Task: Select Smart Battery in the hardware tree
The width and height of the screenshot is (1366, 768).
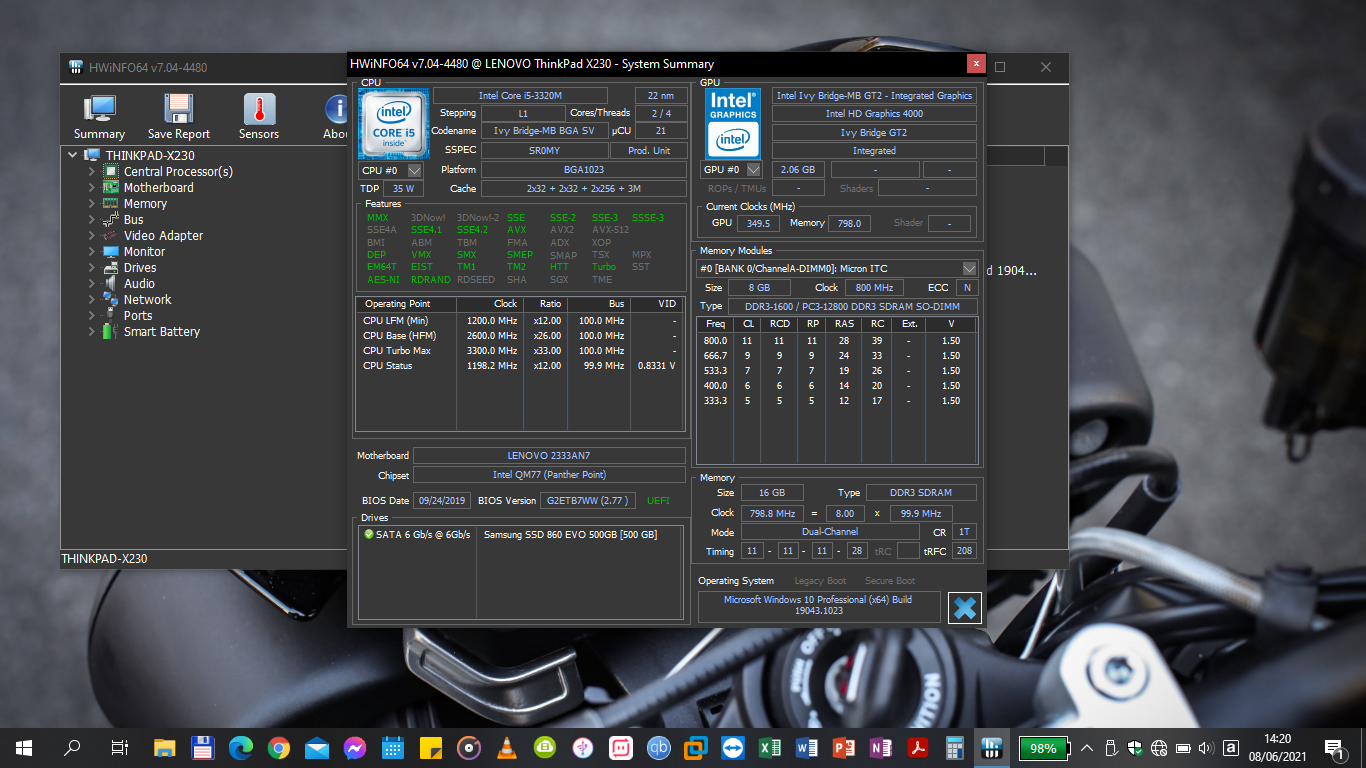Action: pyautogui.click(x=162, y=331)
